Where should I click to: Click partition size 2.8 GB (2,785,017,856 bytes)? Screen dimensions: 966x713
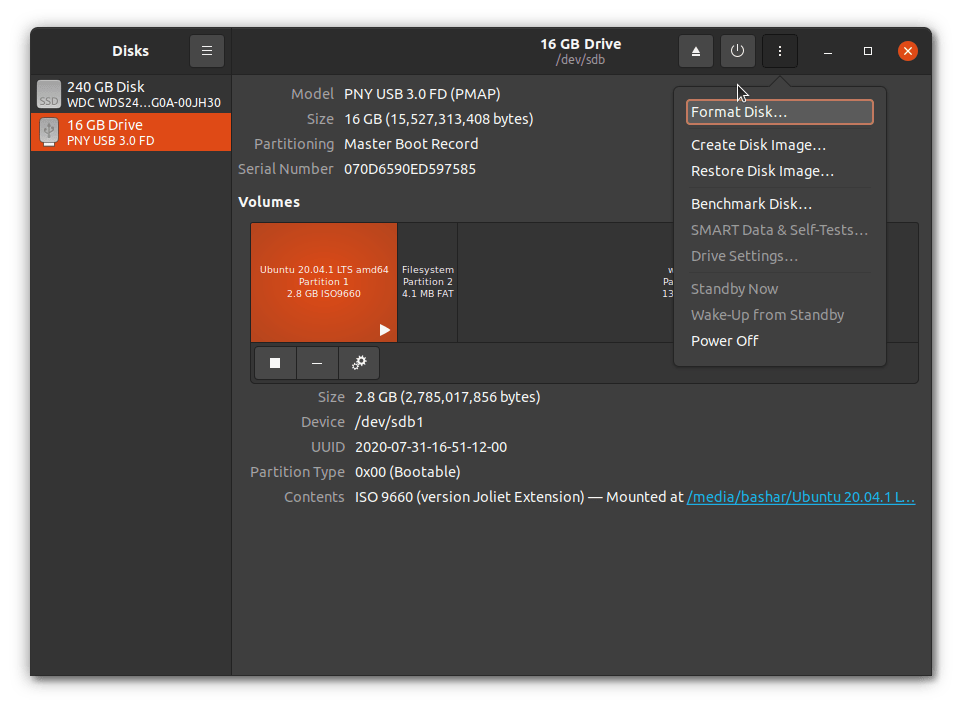447,397
